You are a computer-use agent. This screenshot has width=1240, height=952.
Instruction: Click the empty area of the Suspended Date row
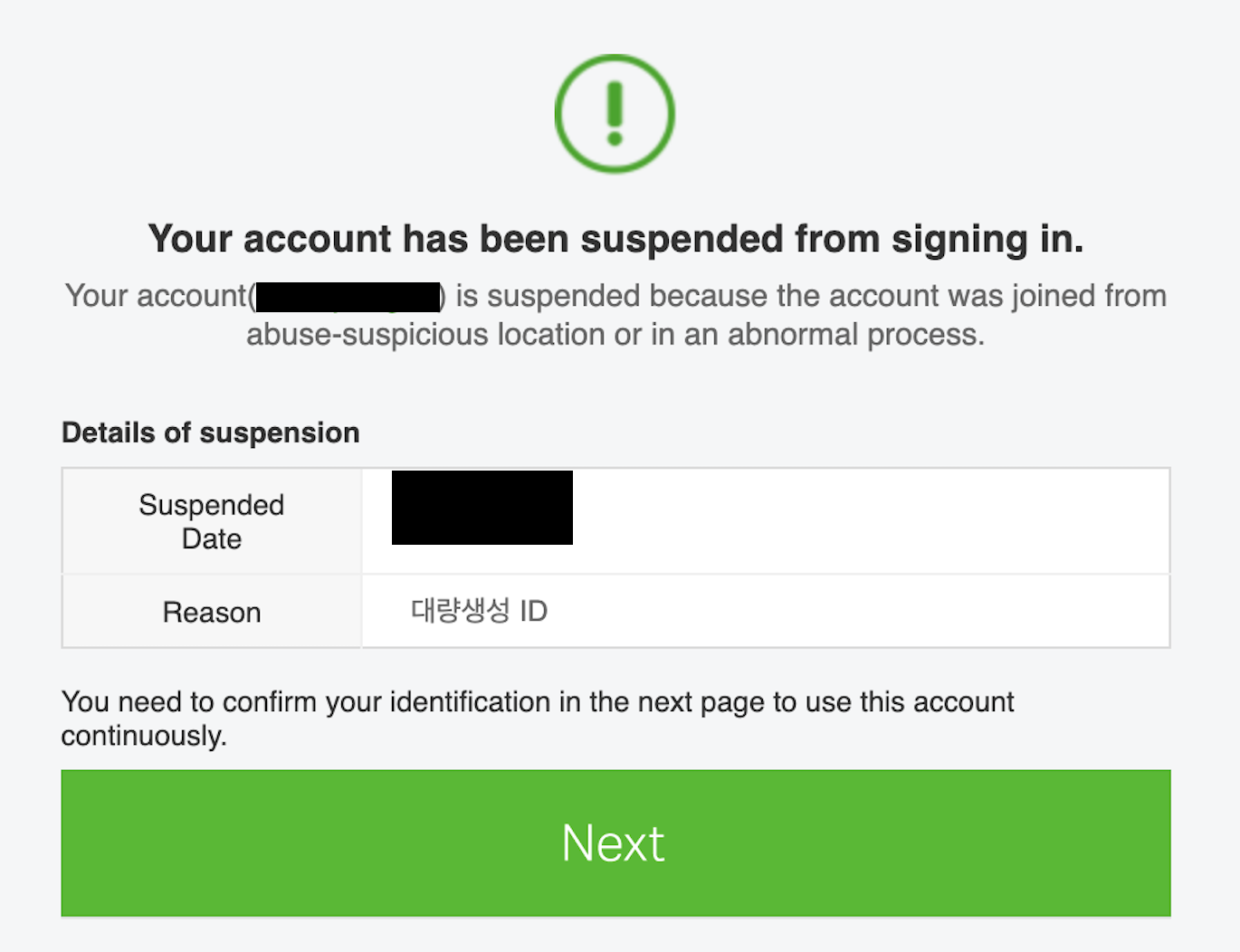click(869, 521)
